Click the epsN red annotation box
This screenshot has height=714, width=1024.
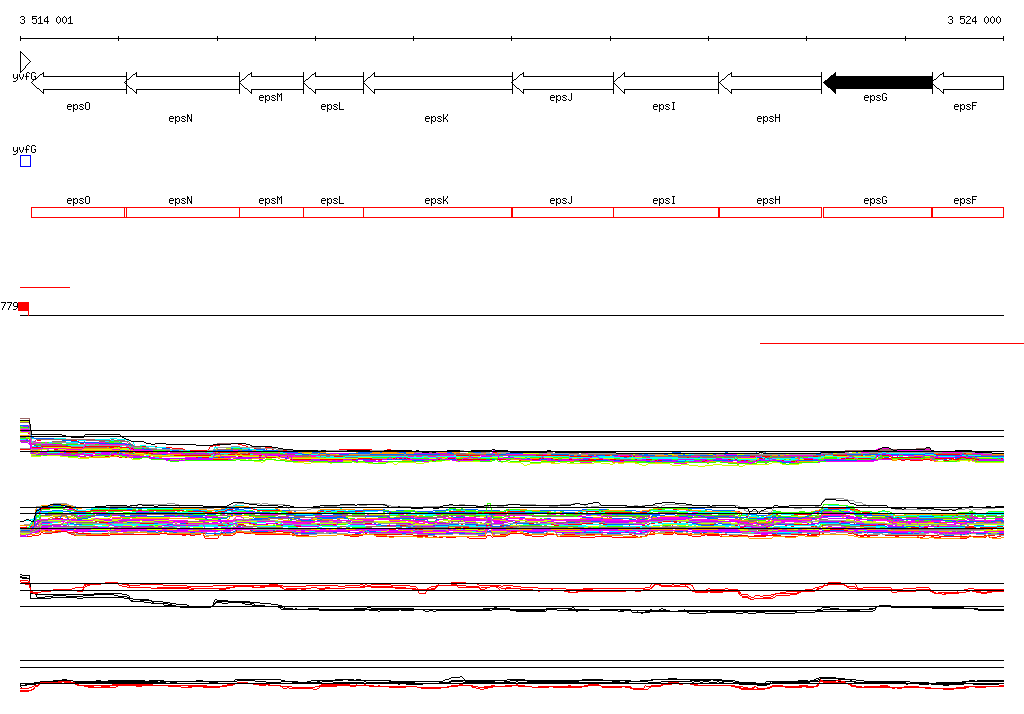pyautogui.click(x=182, y=212)
